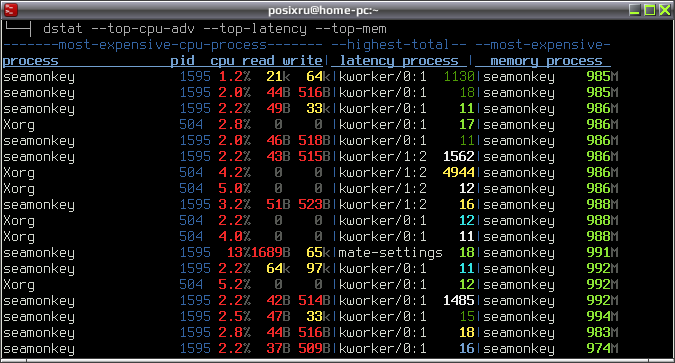Select the write value 509B

coord(314,349)
